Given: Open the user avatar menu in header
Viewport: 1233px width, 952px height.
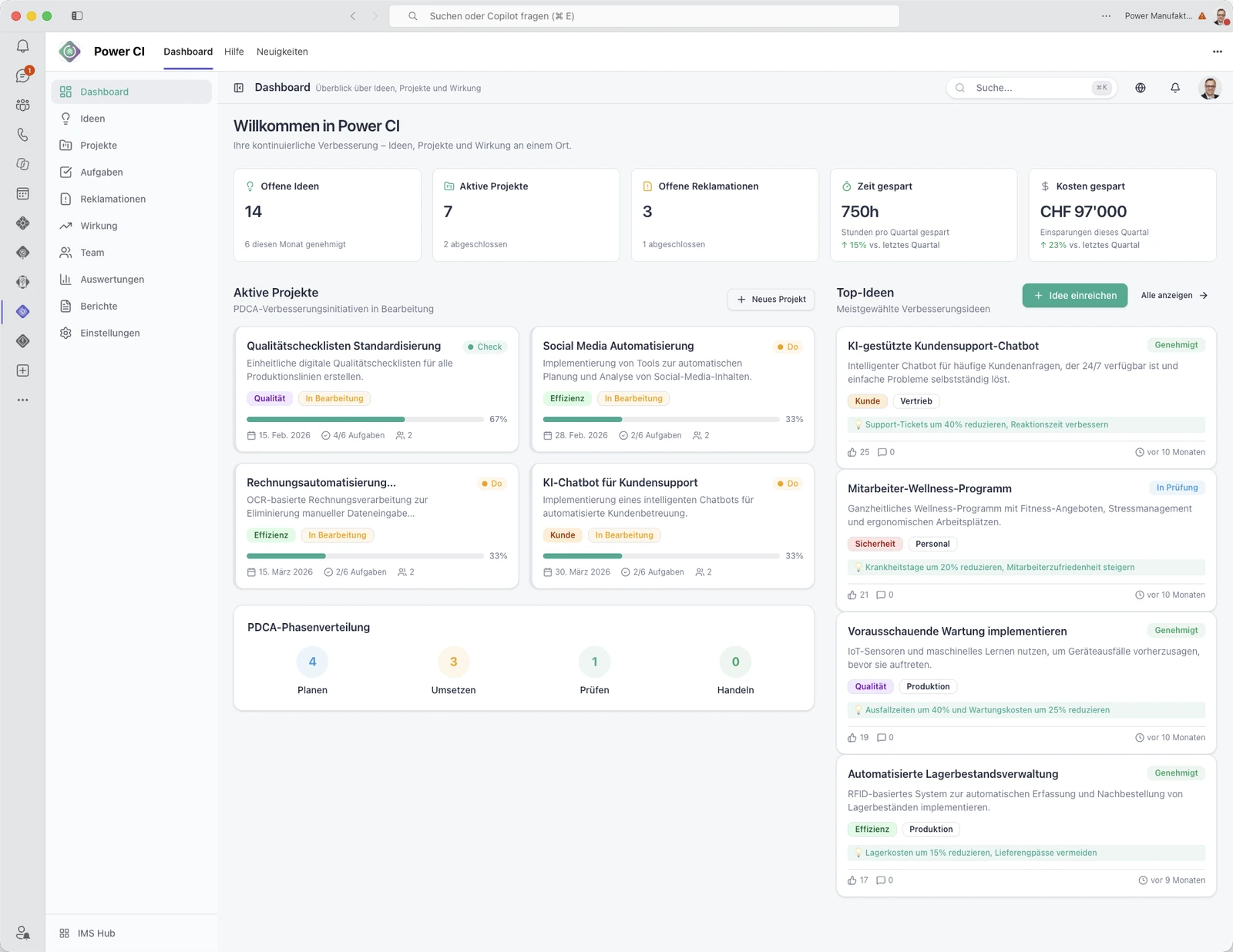Looking at the screenshot, I should 1211,88.
